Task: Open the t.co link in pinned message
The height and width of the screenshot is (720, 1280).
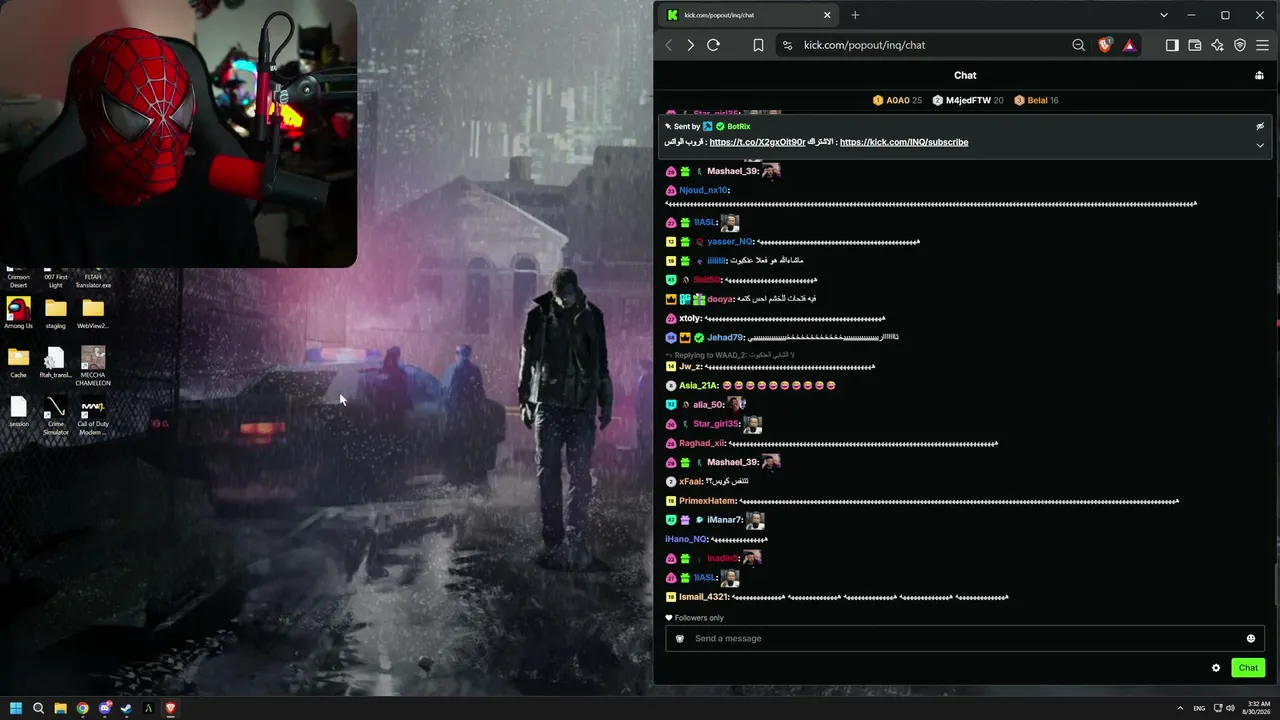Action: 757,142
